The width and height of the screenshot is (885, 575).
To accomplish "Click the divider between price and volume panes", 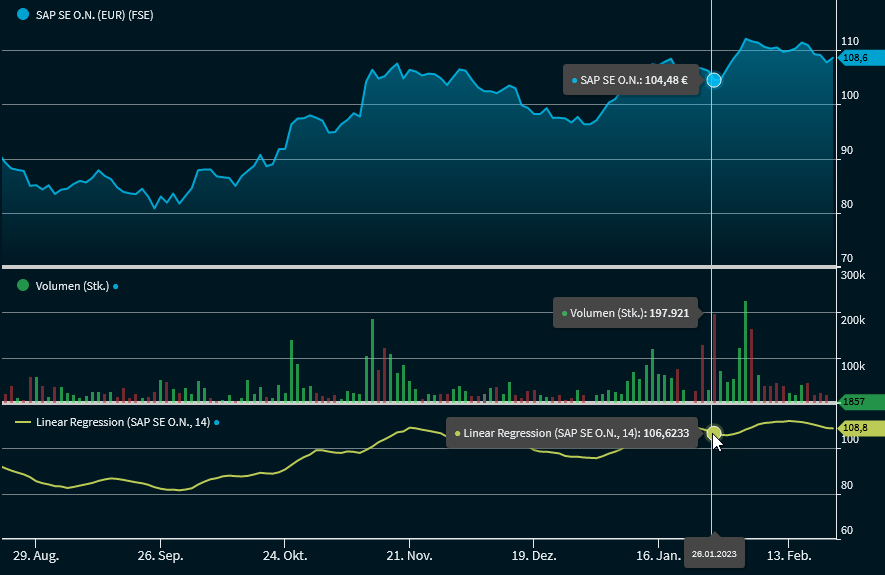I will click(x=418, y=267).
